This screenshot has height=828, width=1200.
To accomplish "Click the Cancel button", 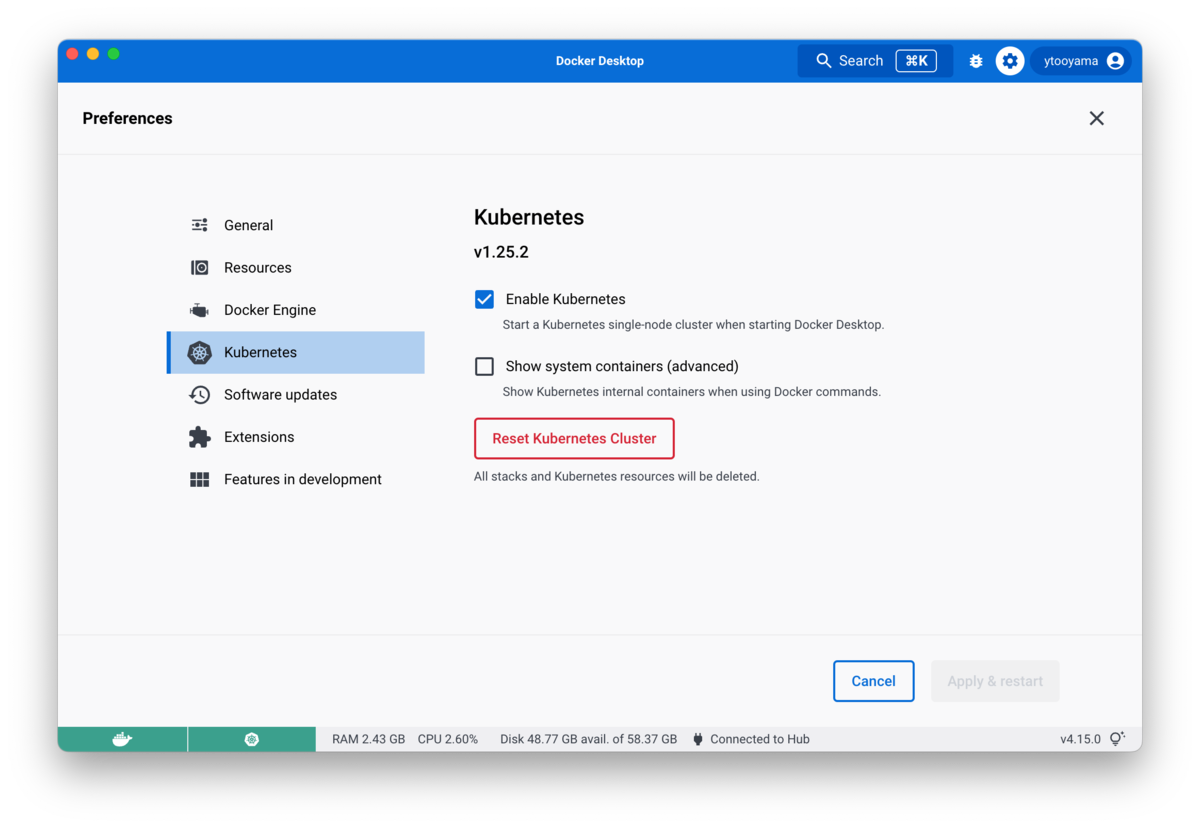I will coord(873,681).
